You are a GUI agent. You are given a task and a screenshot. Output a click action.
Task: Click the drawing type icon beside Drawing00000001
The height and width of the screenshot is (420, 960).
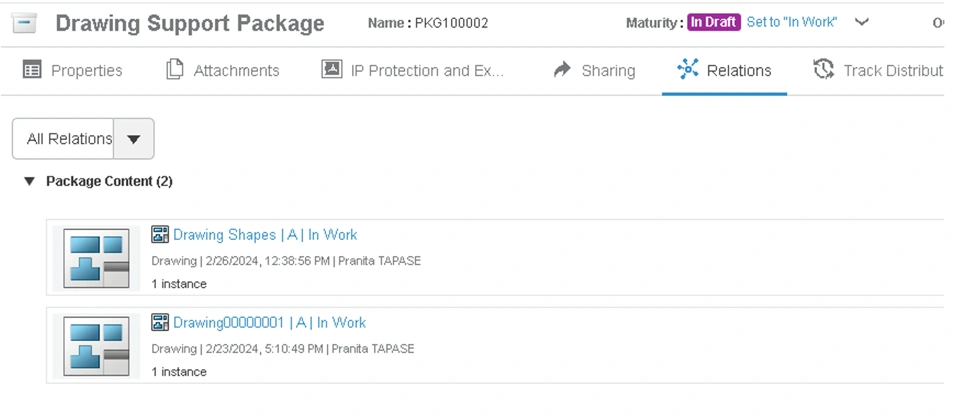[x=160, y=322]
